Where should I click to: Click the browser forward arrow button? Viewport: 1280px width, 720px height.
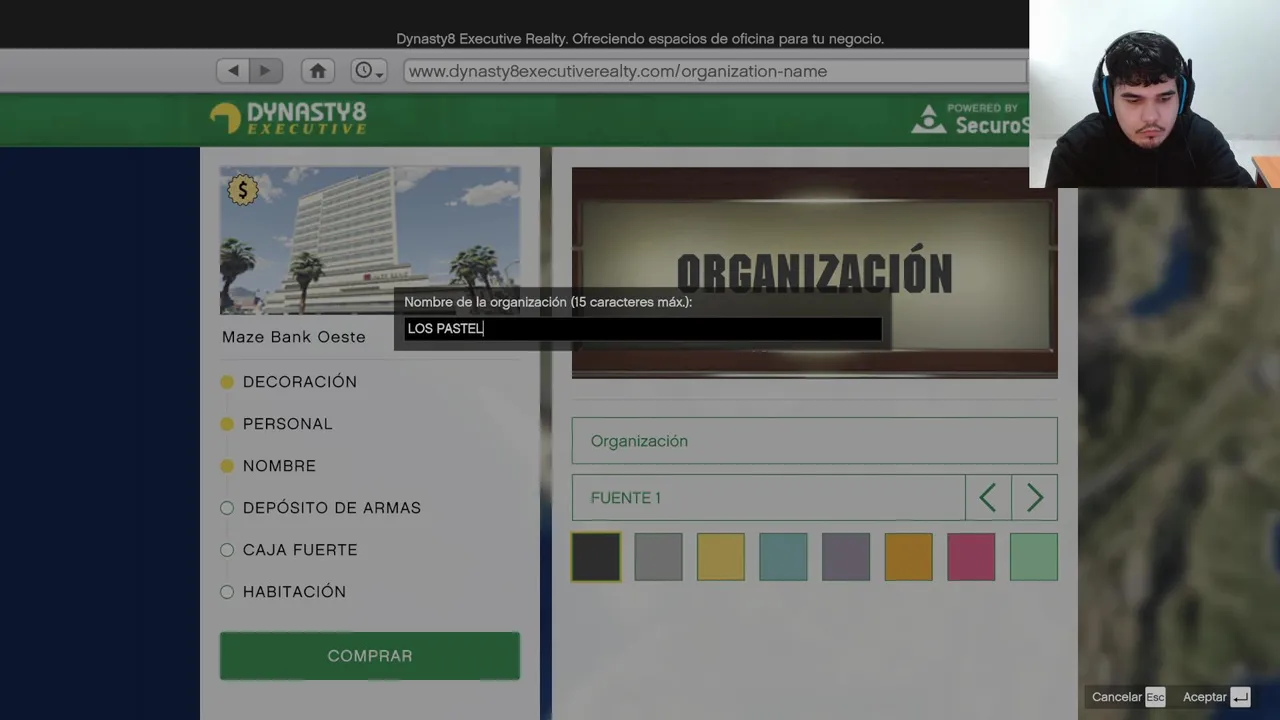pos(265,71)
